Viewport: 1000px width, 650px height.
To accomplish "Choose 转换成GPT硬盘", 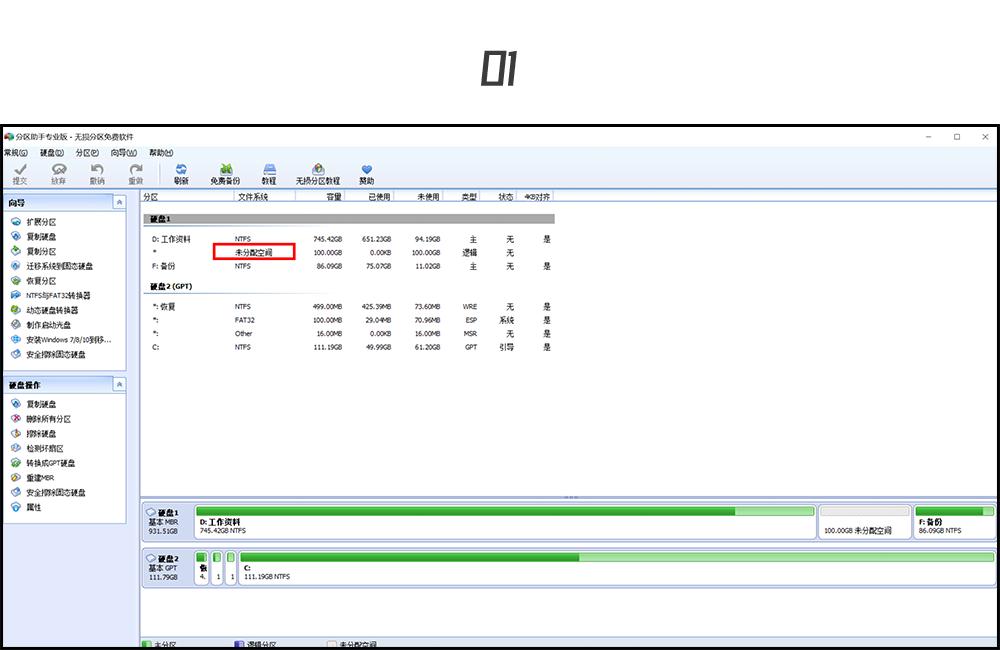I will (43, 463).
